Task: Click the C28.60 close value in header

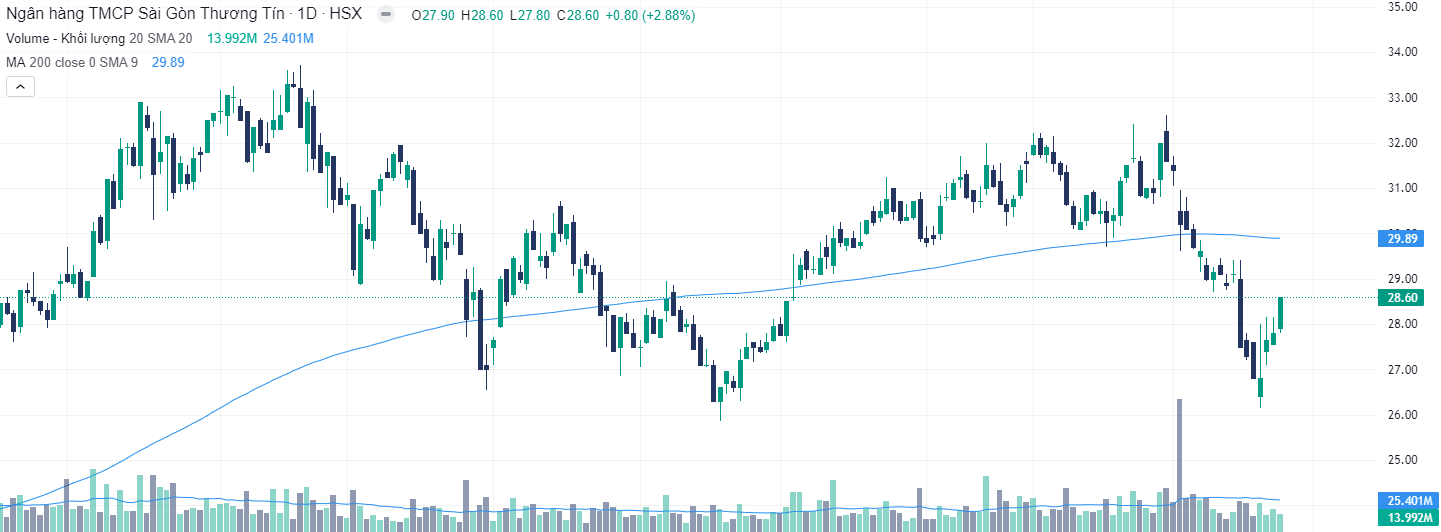Action: [x=577, y=16]
